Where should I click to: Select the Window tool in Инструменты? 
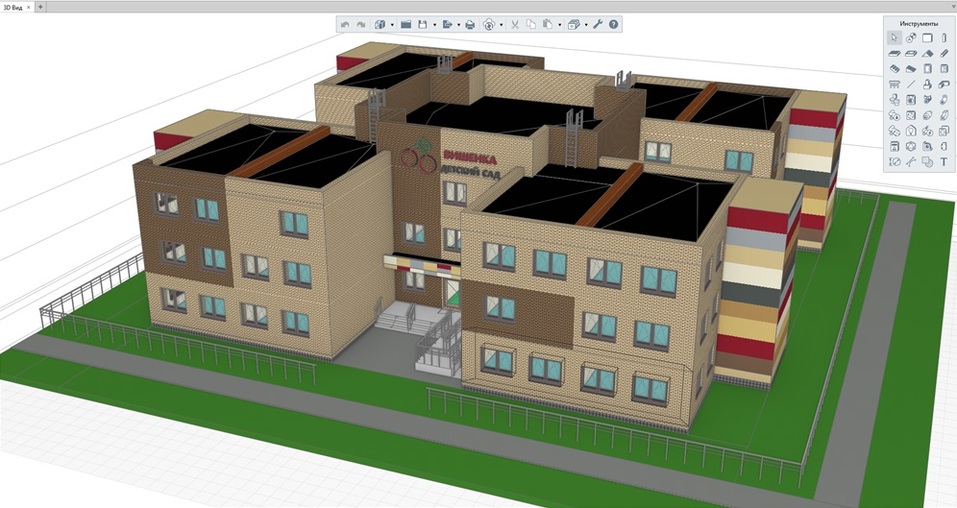944,68
